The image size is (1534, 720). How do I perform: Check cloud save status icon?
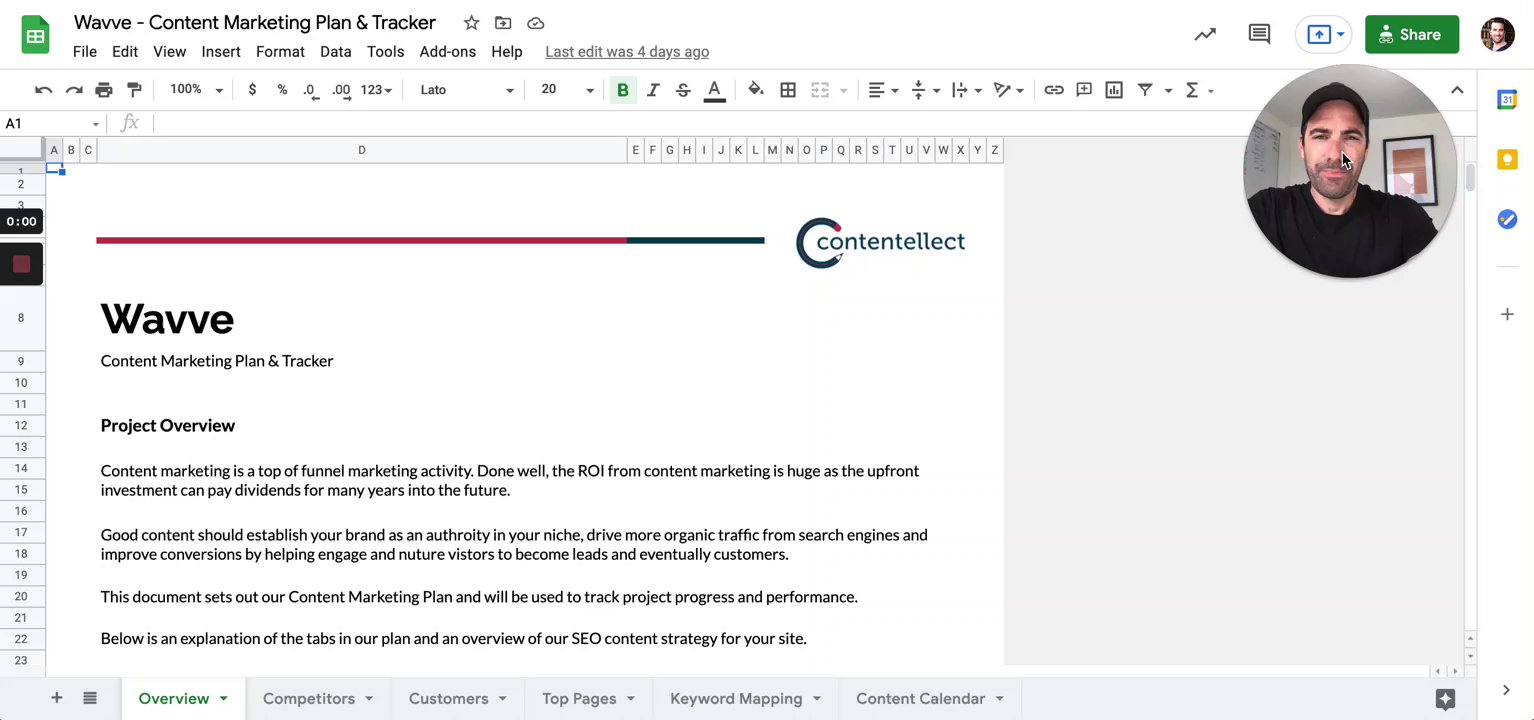pos(535,23)
